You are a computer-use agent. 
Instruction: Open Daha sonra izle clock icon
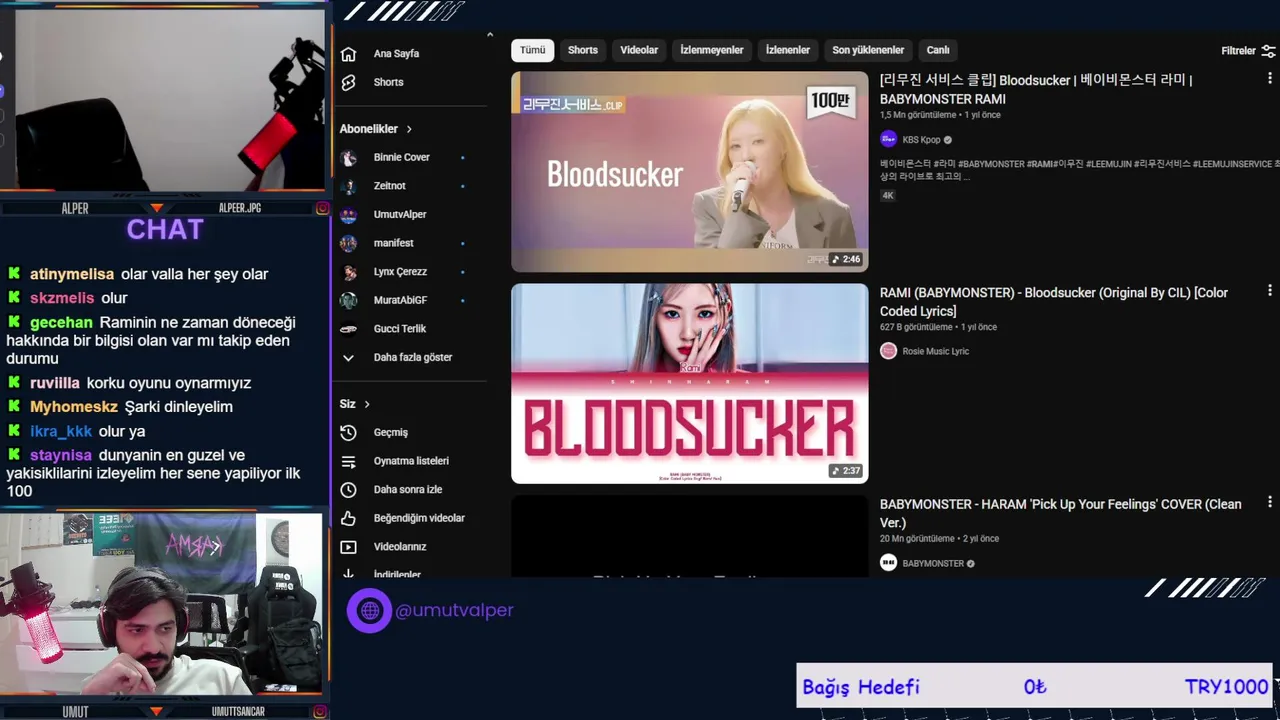(x=348, y=490)
